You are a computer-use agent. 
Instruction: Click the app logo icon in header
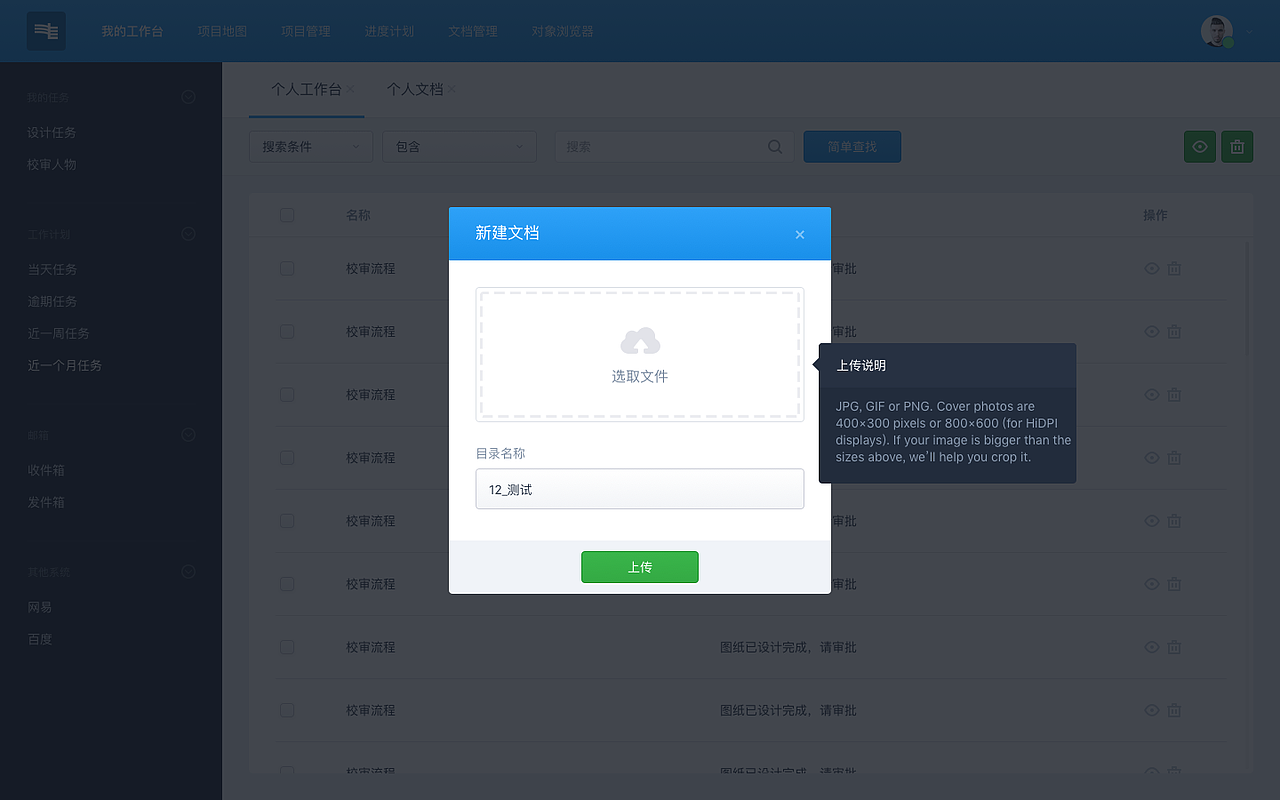click(x=46, y=31)
